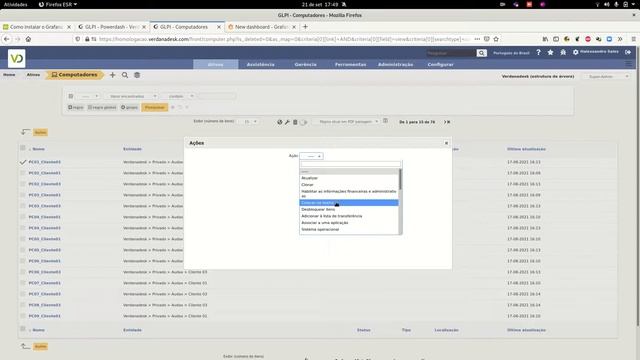Open the trash bin next to Computadores
The width and height of the screenshot is (640, 360).
tap(137, 75)
